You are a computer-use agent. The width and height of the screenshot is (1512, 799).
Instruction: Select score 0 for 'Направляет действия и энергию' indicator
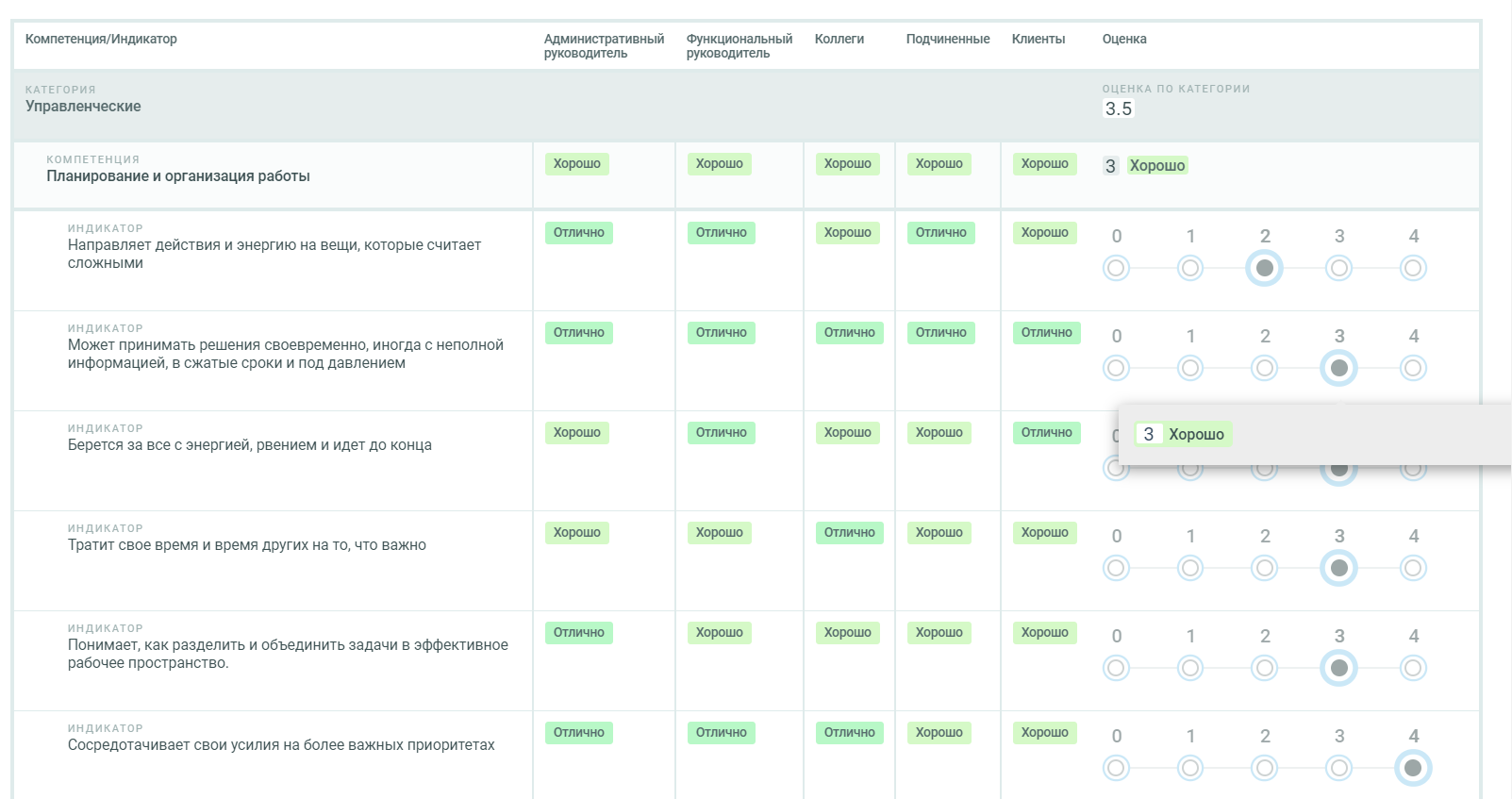pos(1117,268)
